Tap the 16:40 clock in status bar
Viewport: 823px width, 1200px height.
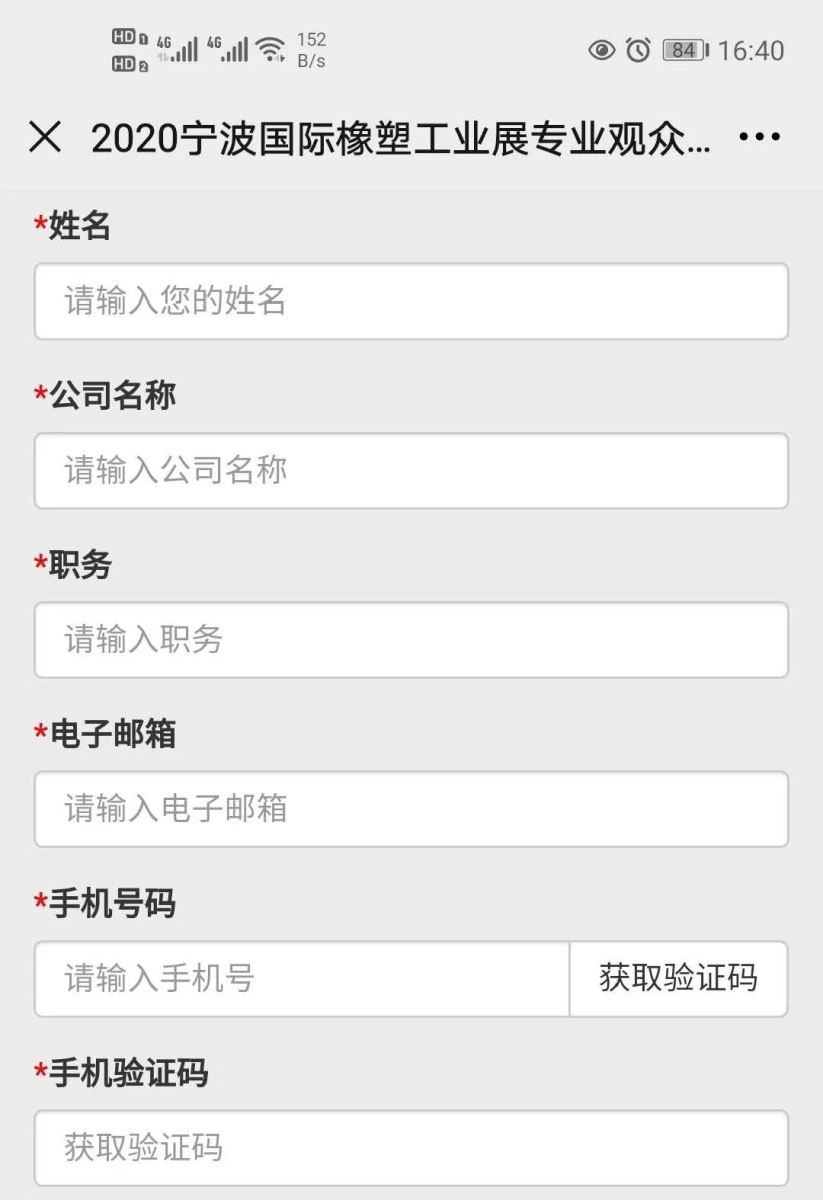pyautogui.click(x=751, y=50)
